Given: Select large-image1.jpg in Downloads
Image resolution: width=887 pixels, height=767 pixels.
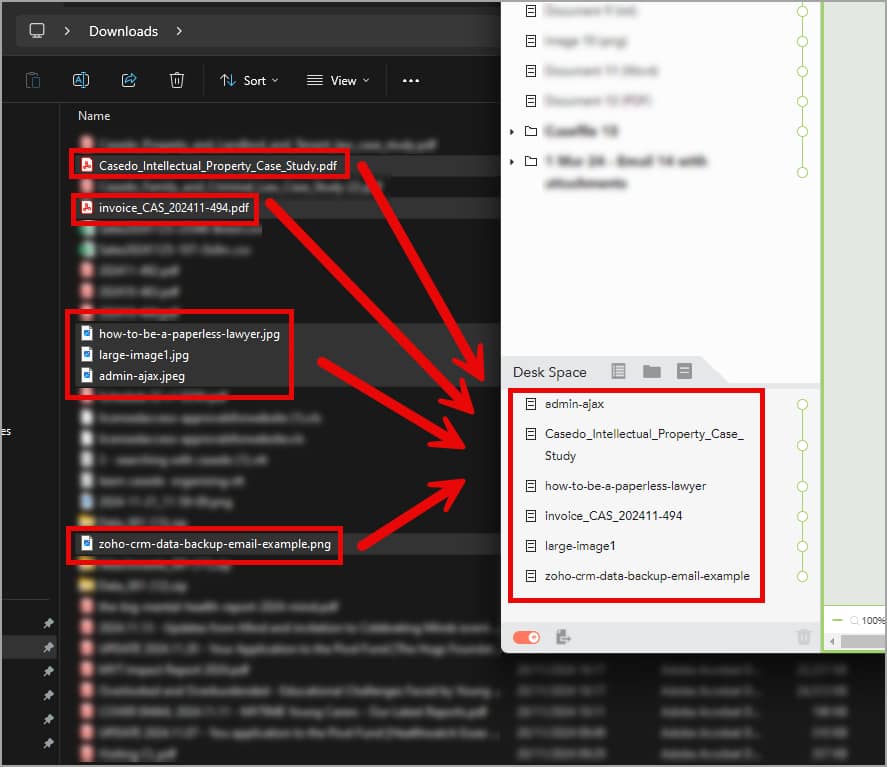Looking at the screenshot, I should (x=144, y=355).
